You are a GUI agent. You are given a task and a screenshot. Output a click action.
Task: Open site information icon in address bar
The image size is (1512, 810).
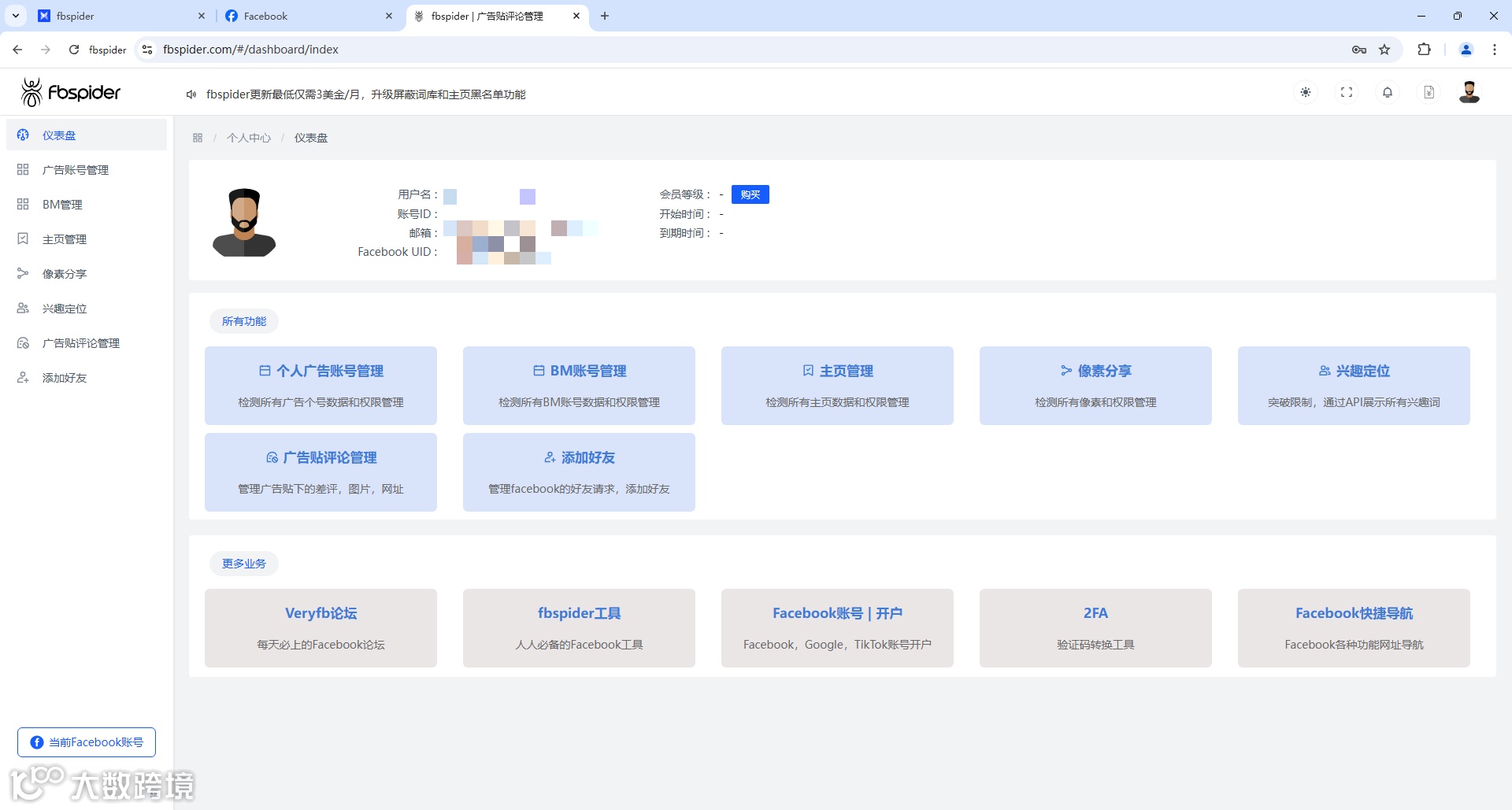[x=147, y=50]
